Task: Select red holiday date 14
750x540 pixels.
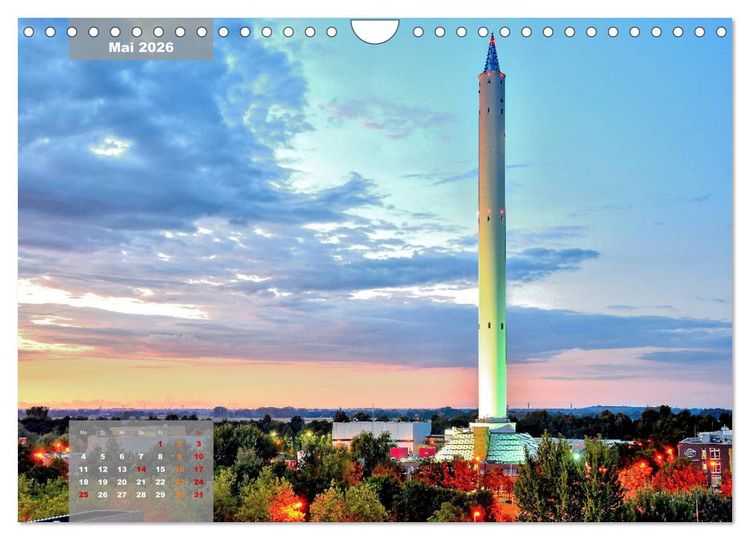Action: [x=141, y=470]
